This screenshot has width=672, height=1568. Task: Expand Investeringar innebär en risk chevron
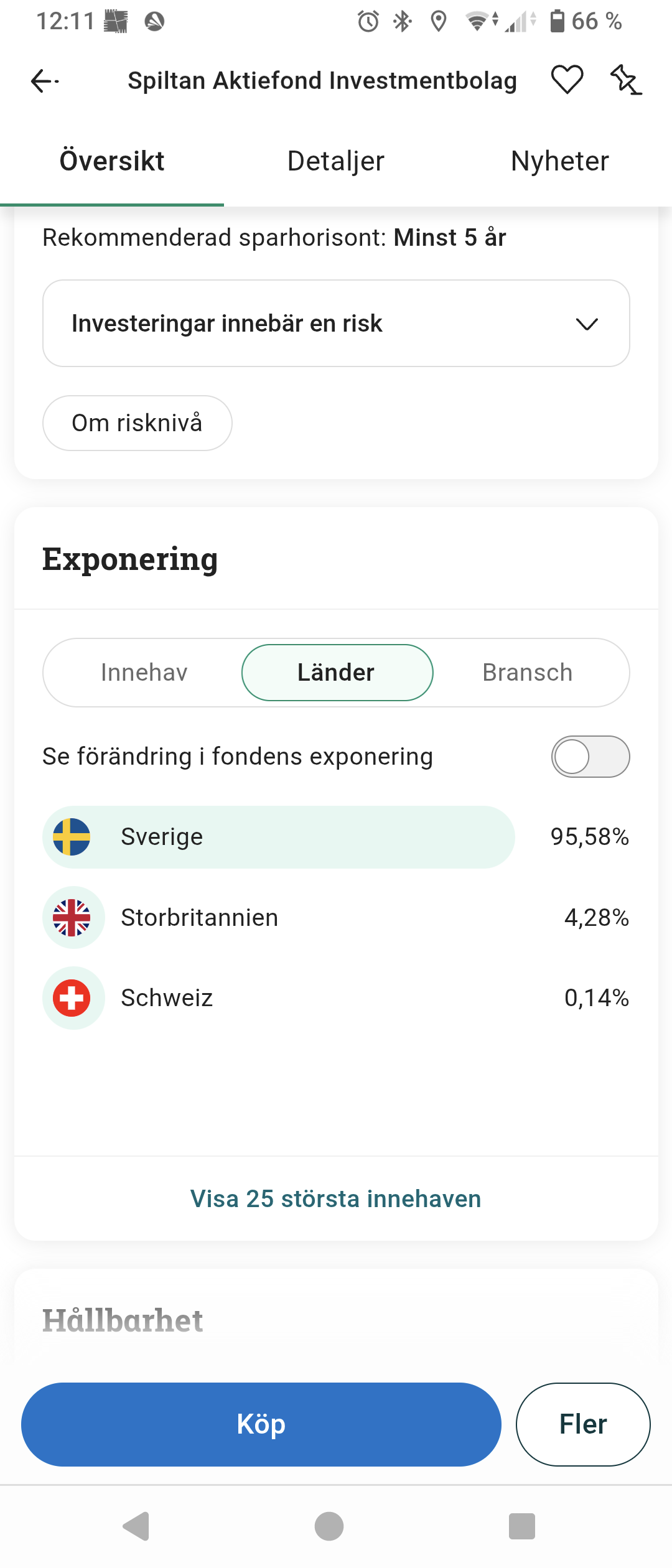coord(587,324)
